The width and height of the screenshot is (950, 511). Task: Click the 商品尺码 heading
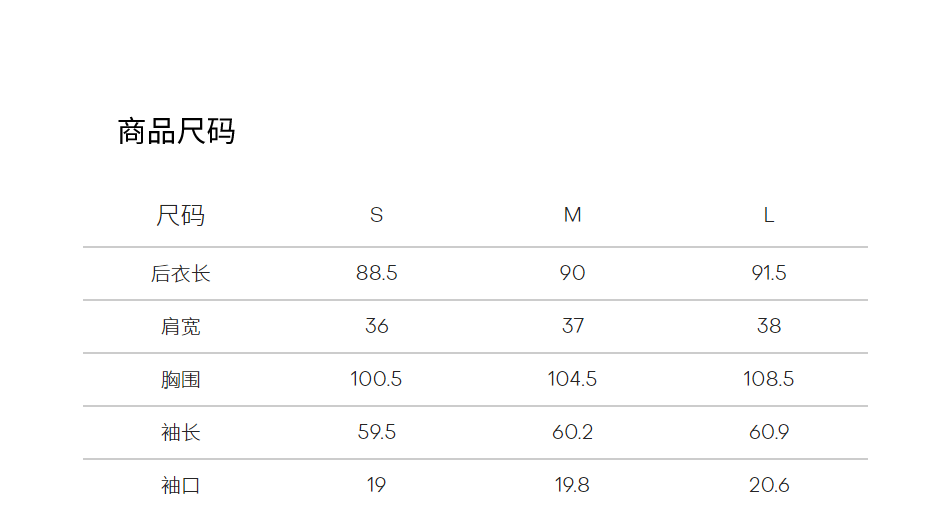point(176,132)
